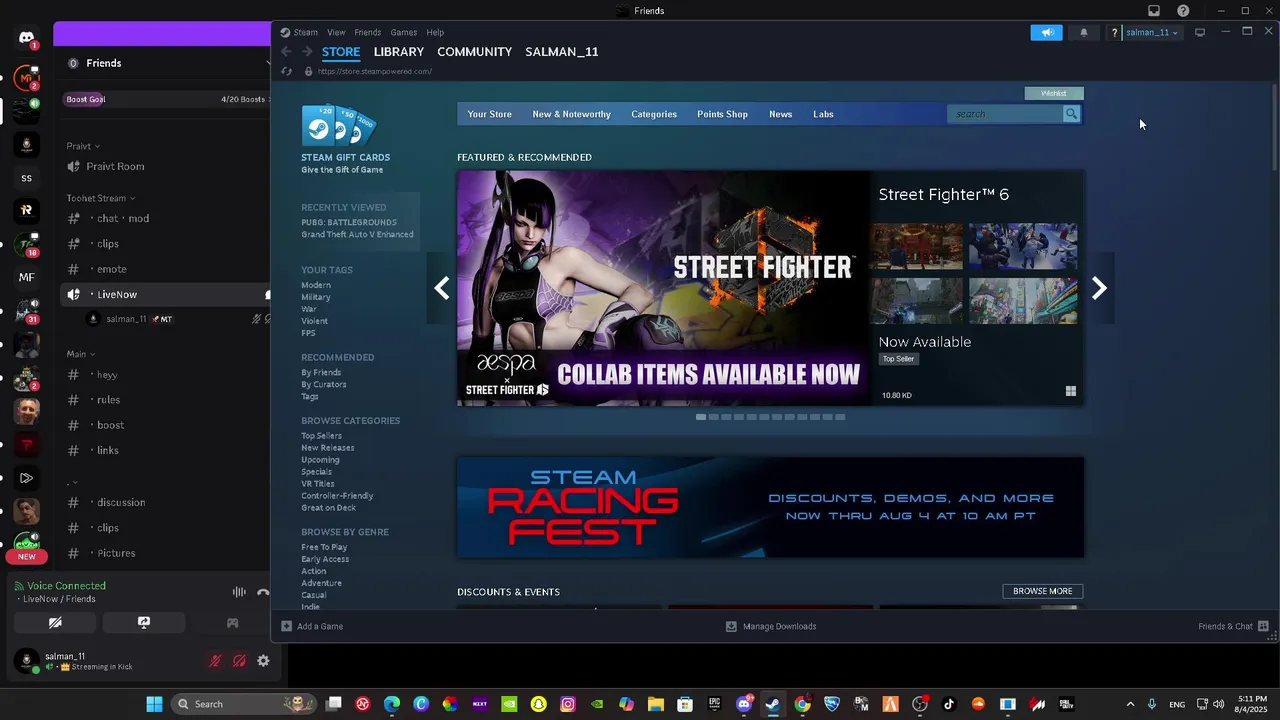
Task: Open PUBG: BATTLEGROUNDS recently viewed link
Action: 349,222
